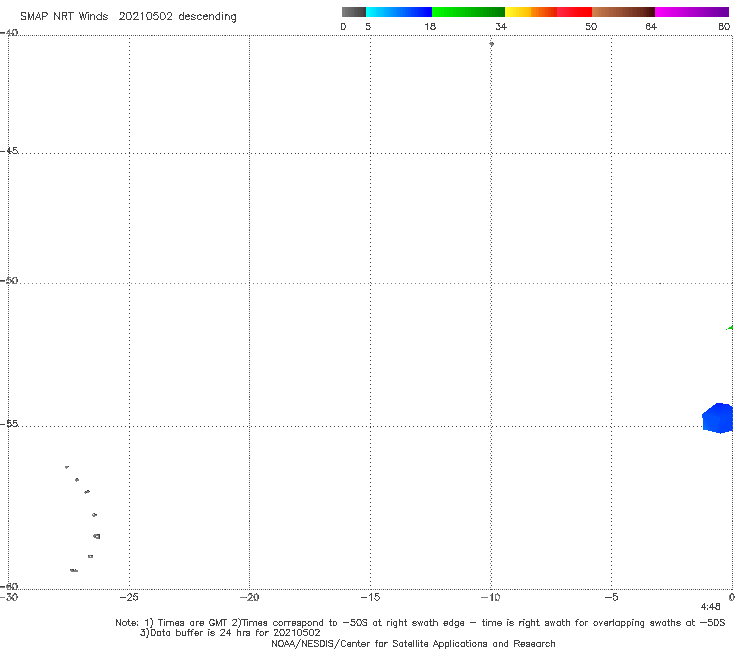This screenshot has height=650, width=740.
Task: Click longitude axis label '-25'
Action: pos(129,597)
